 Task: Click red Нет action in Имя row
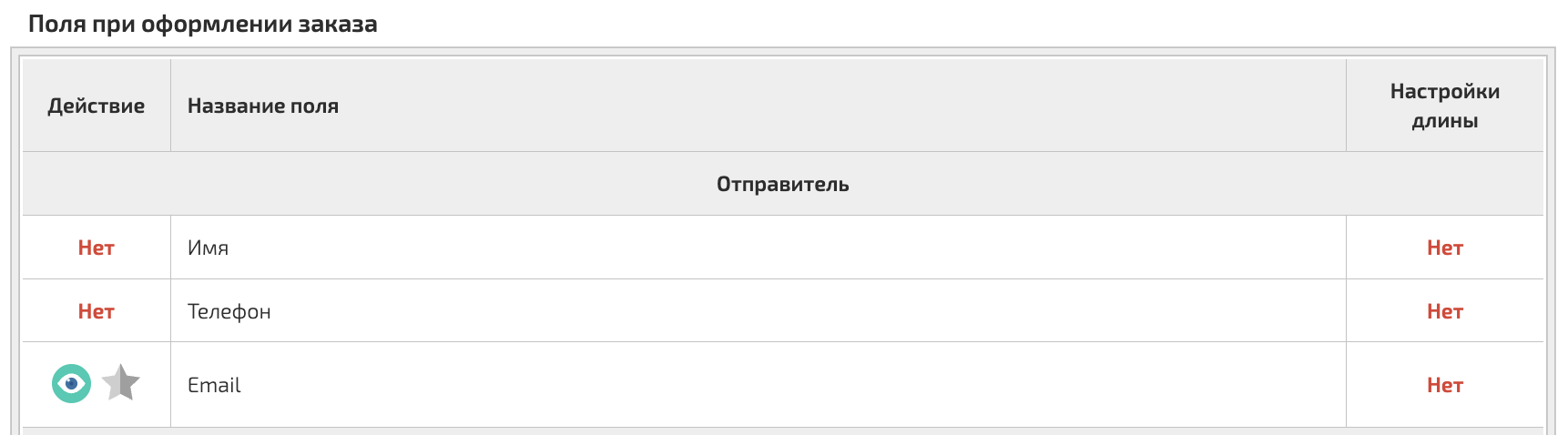point(96,248)
